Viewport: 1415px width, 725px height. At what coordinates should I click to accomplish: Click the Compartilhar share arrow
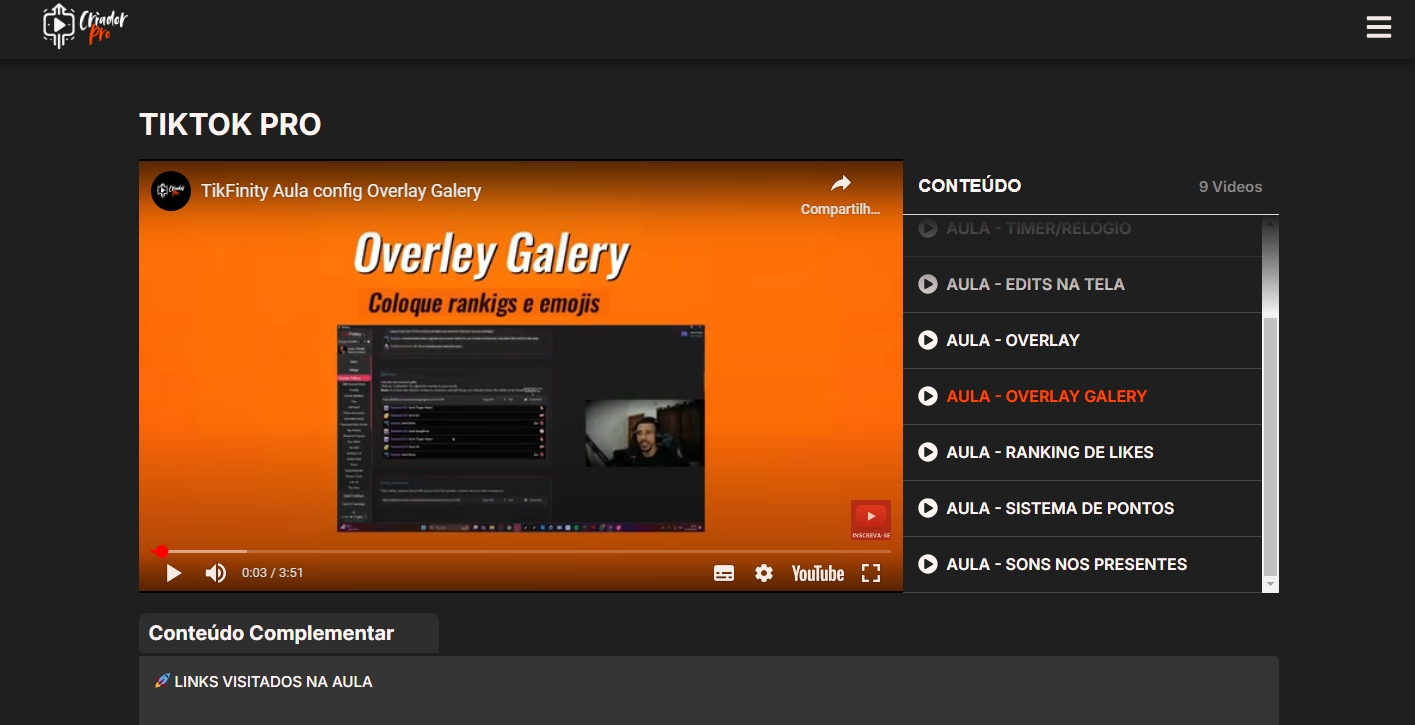click(840, 184)
